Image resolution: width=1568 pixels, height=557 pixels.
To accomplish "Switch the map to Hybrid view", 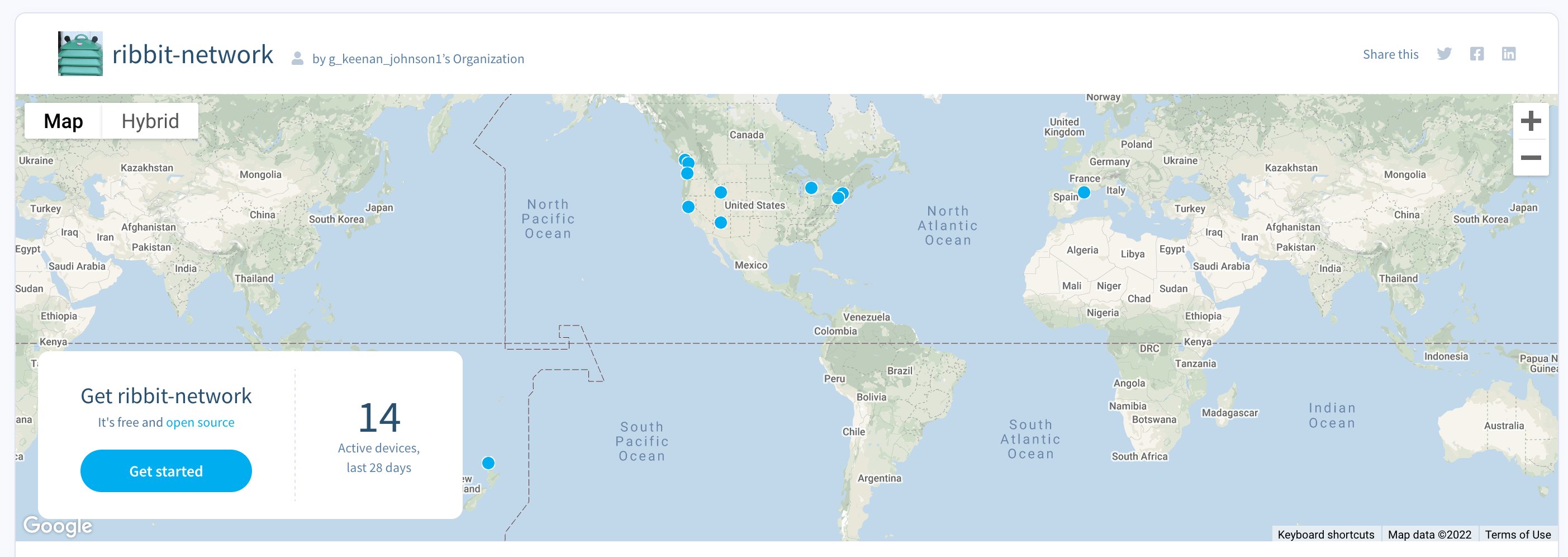I will [150, 120].
